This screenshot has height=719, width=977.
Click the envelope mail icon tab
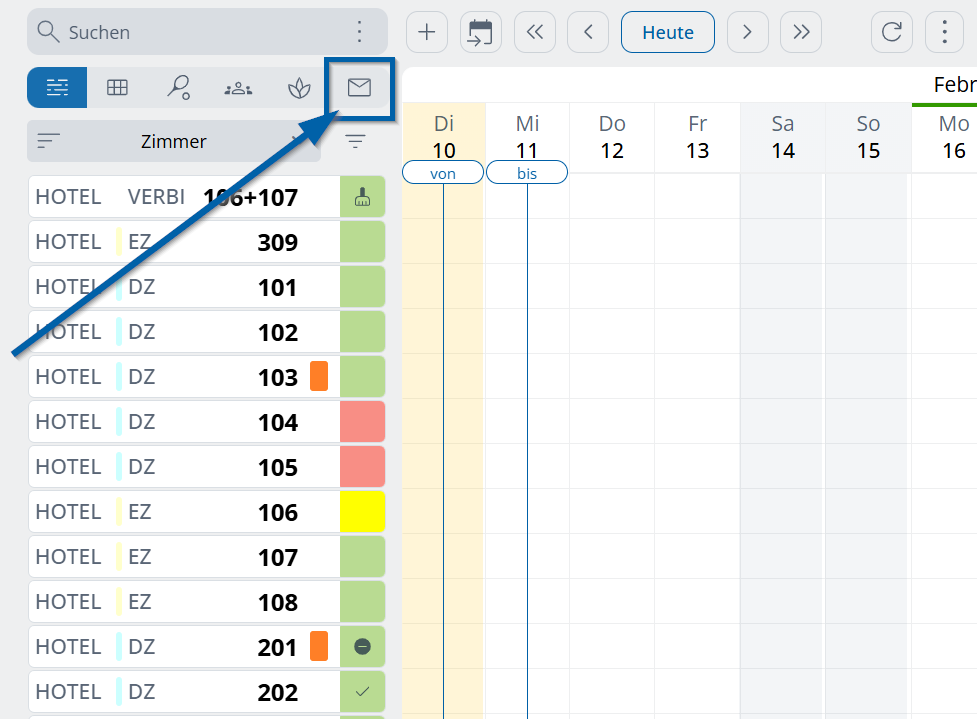359,88
